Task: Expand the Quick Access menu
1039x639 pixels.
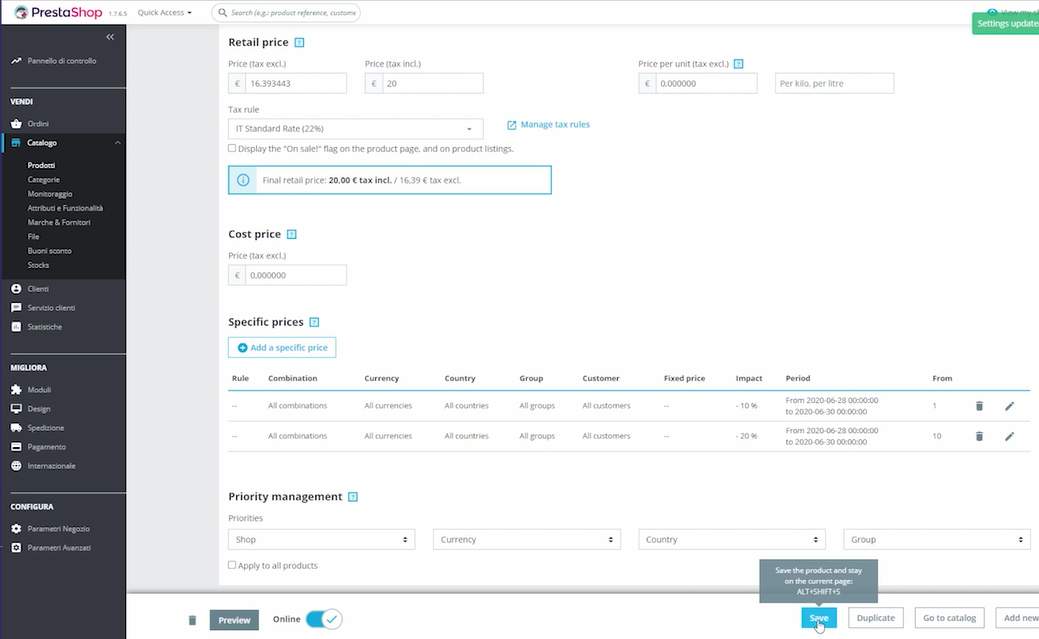Action: [164, 13]
